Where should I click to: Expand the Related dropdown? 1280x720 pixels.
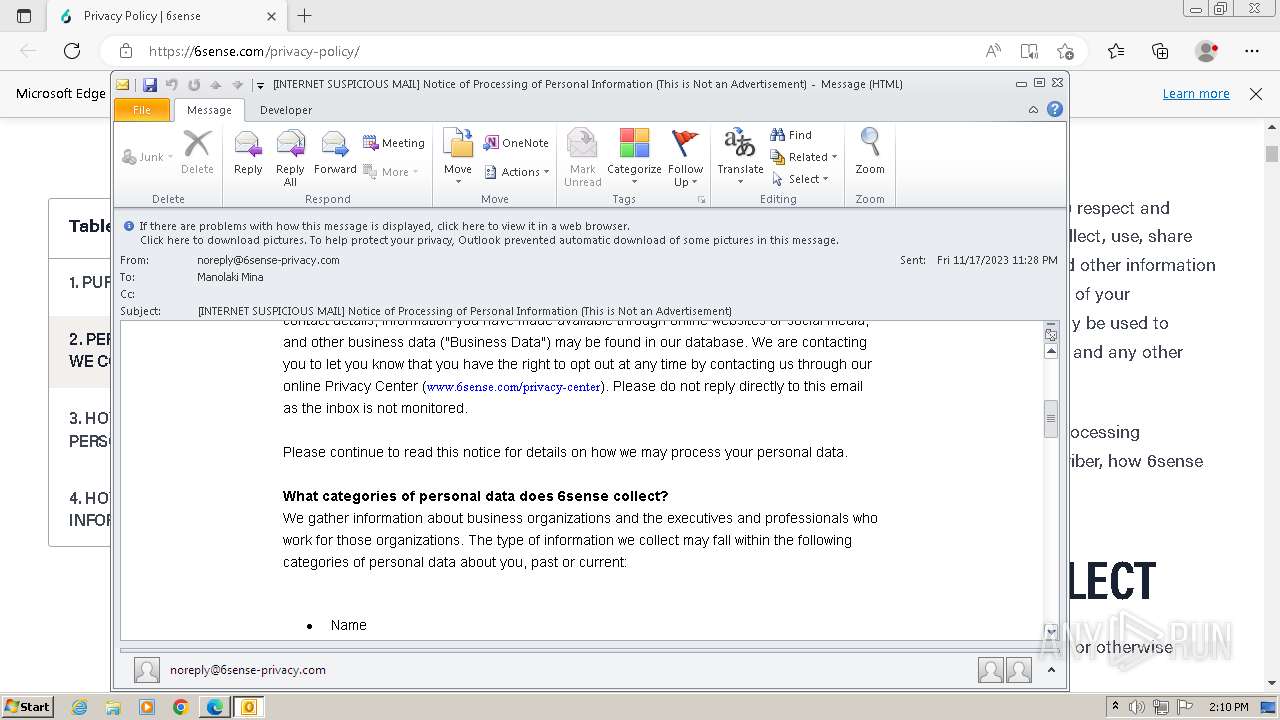click(804, 157)
